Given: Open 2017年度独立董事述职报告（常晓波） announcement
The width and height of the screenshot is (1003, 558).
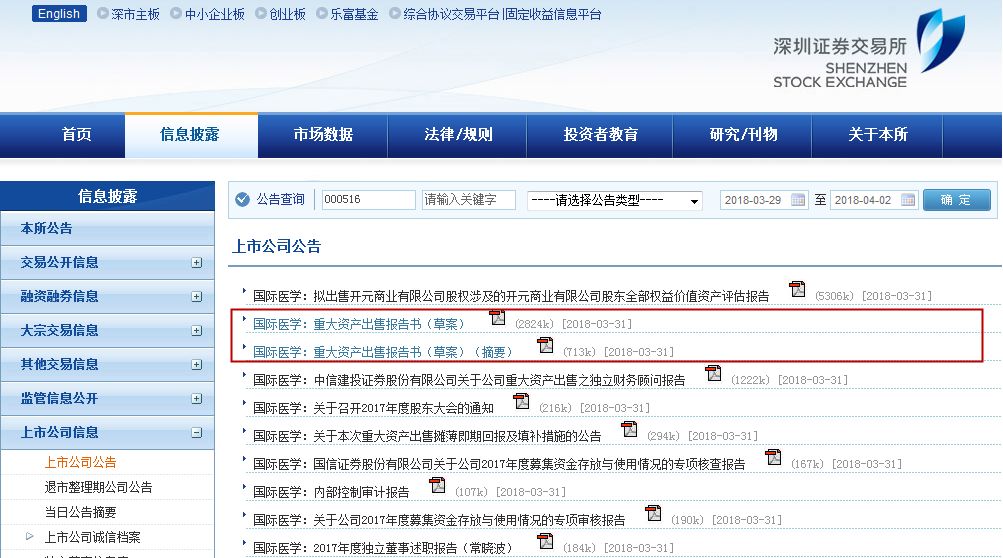Looking at the screenshot, I should coord(383,548).
